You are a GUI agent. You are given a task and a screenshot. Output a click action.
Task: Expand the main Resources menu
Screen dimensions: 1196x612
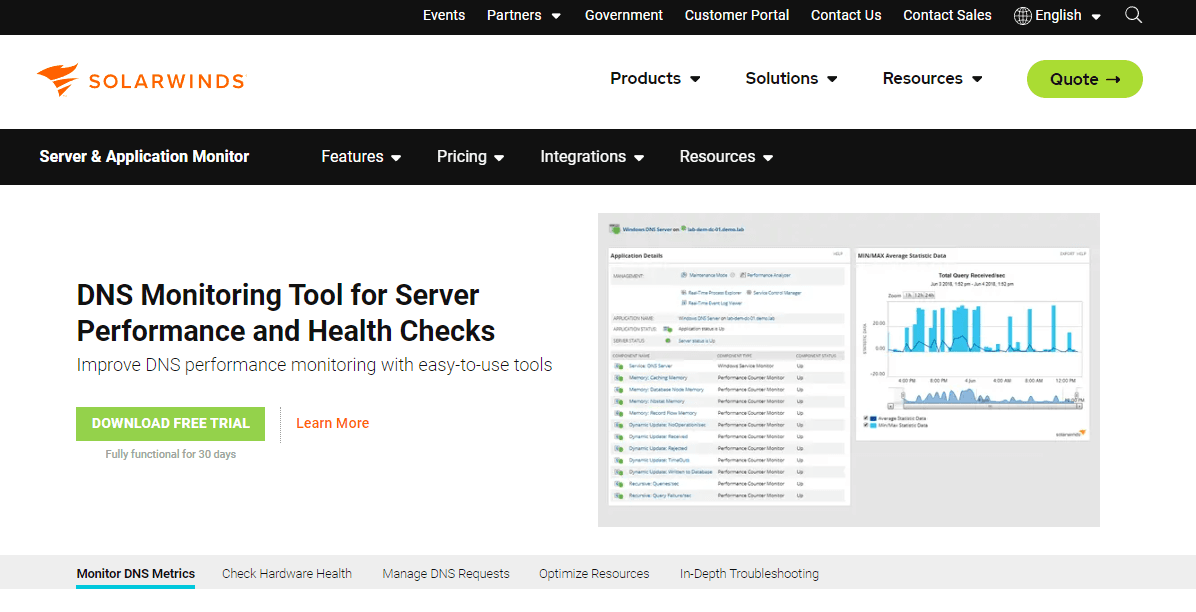[x=932, y=79]
